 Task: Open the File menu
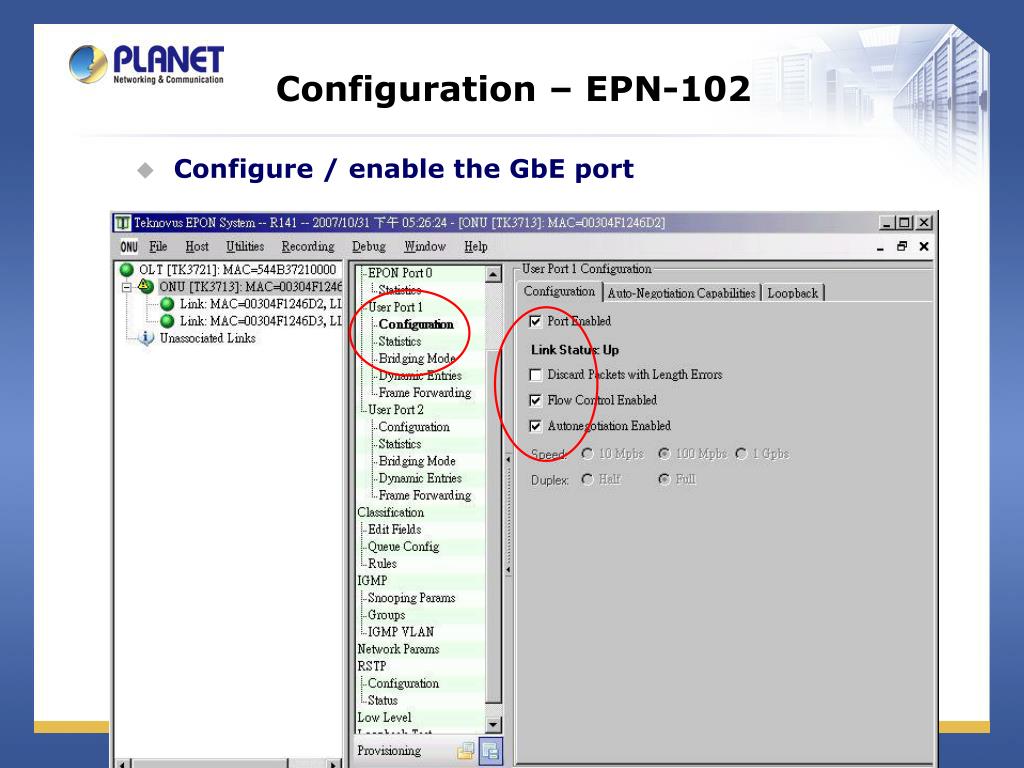(158, 247)
